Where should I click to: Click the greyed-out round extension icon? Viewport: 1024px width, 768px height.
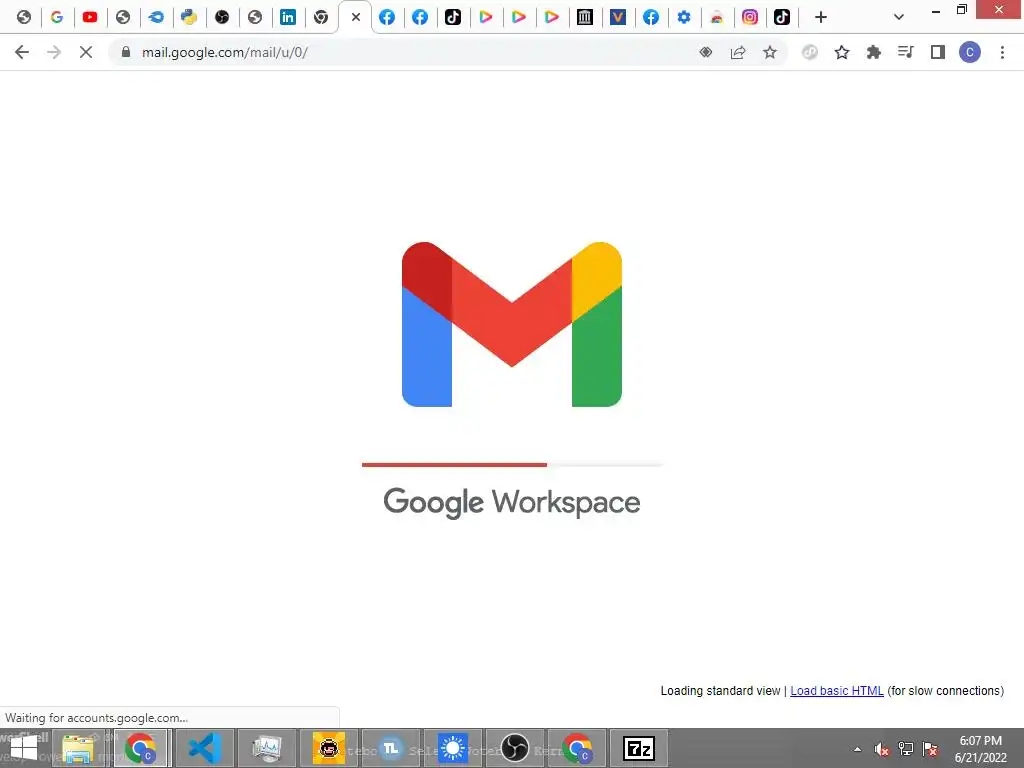point(810,52)
